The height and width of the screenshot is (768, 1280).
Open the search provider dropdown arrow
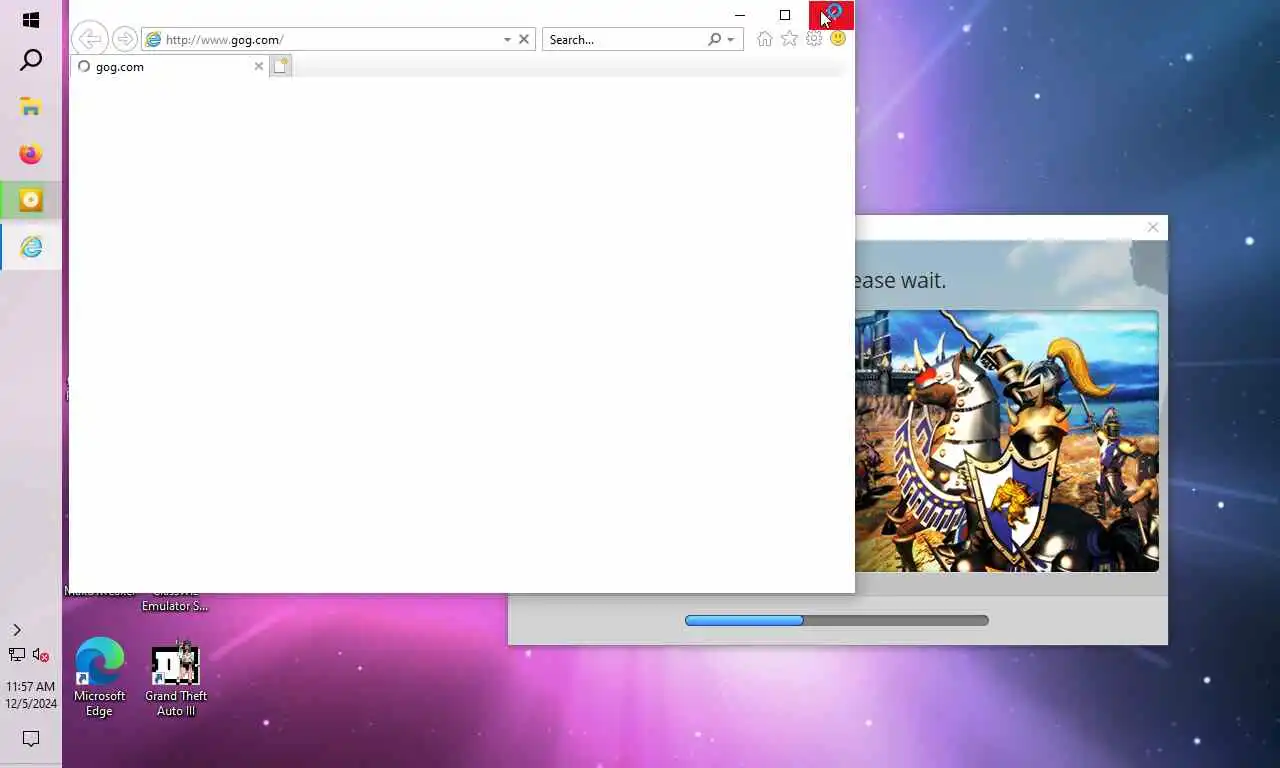pyautogui.click(x=731, y=40)
